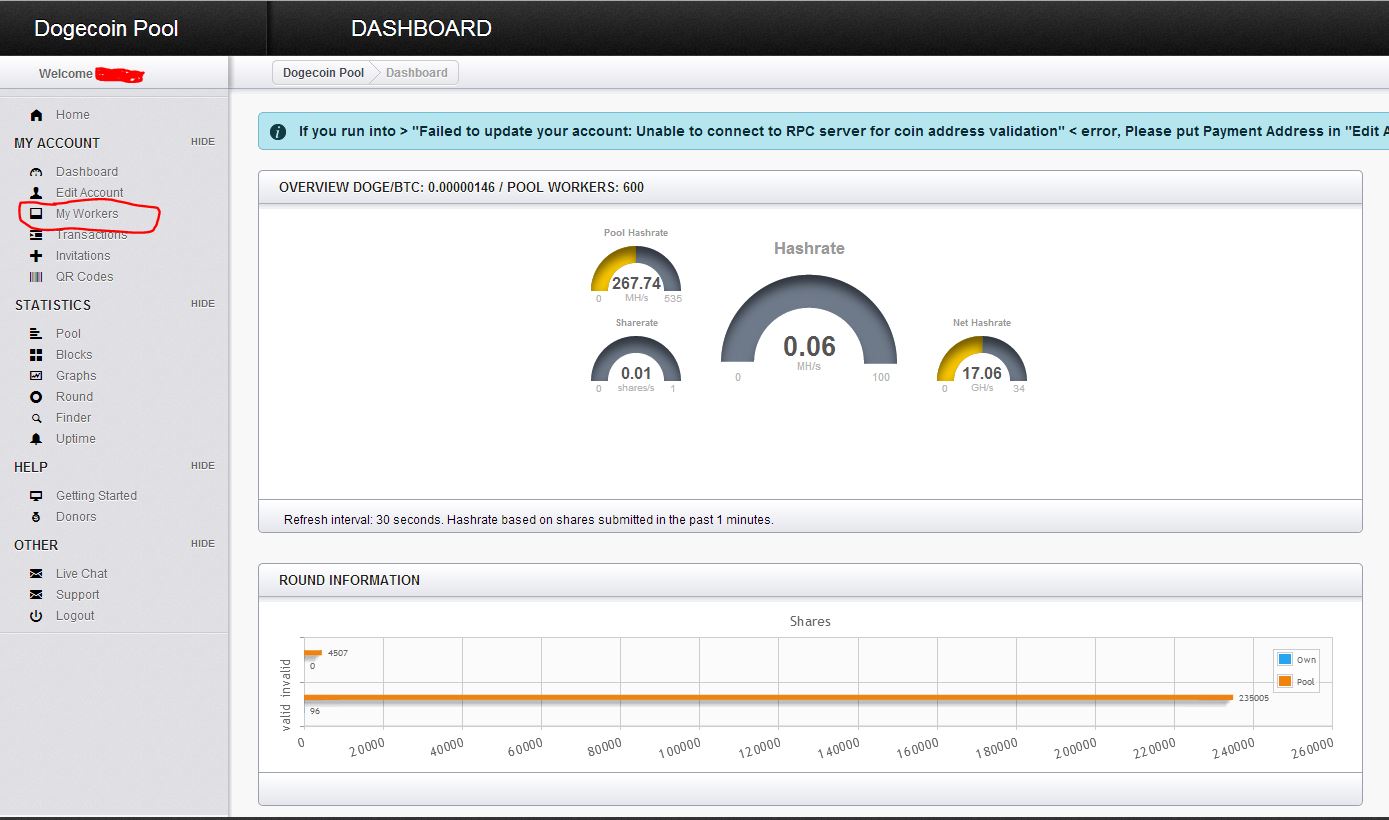Hide the Statistics section

203,304
